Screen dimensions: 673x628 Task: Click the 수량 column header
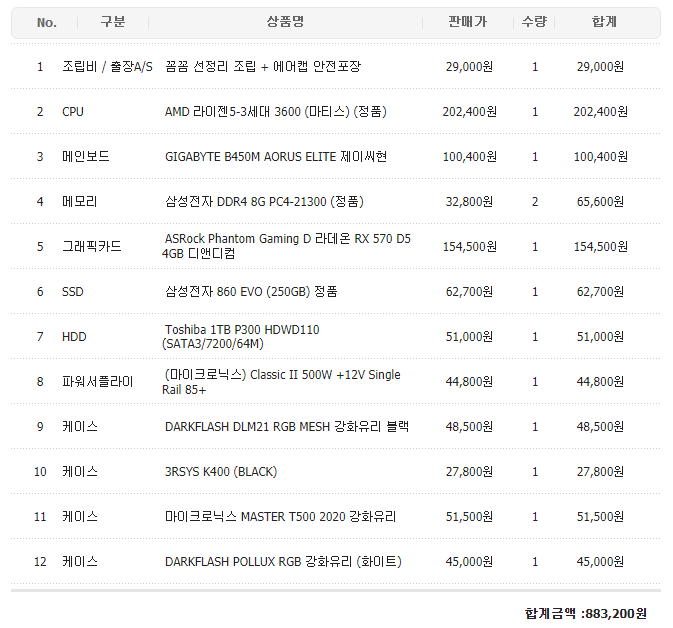534,21
